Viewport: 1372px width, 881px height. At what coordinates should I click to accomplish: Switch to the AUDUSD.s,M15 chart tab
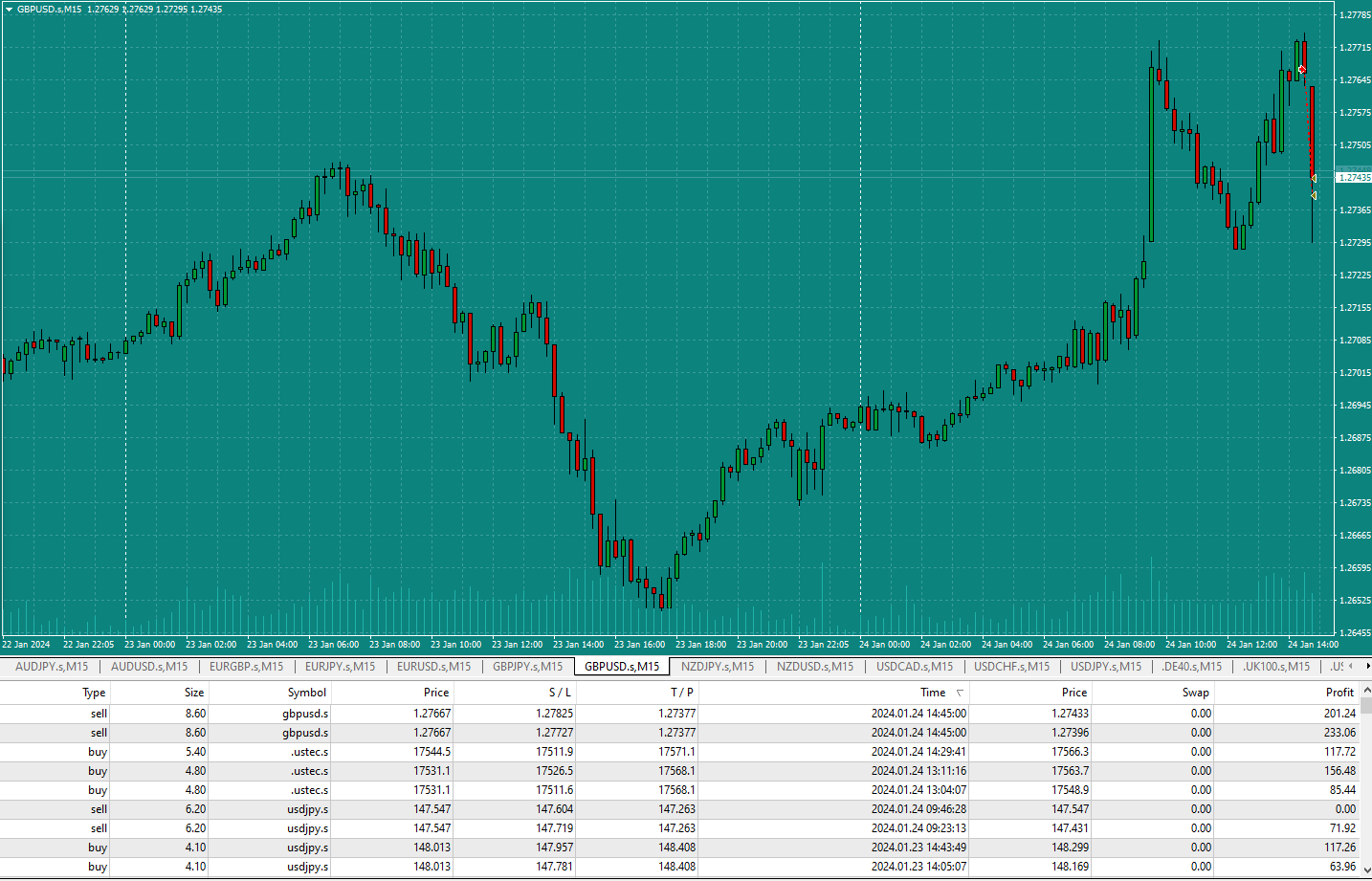pyautogui.click(x=149, y=667)
